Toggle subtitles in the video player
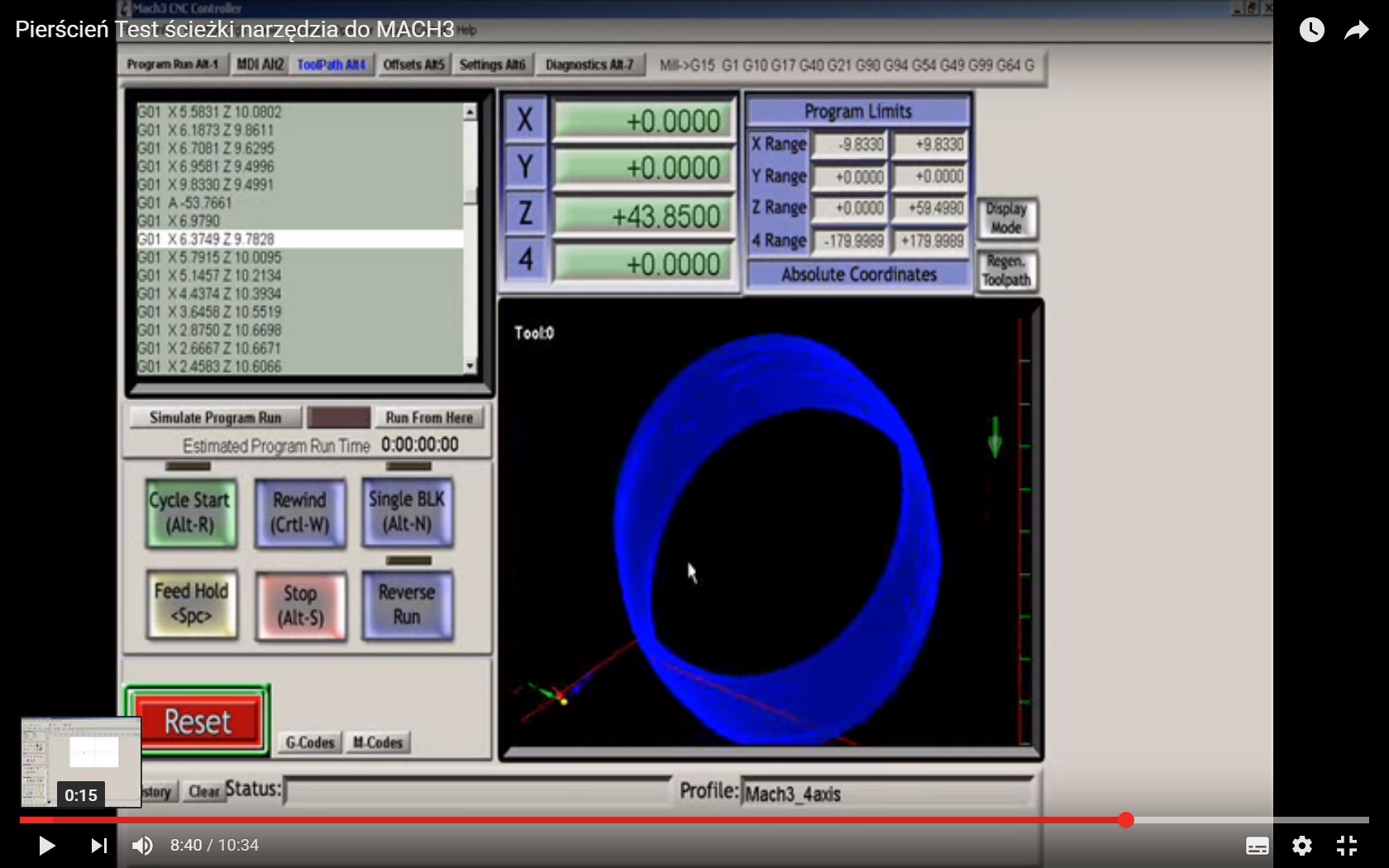The width and height of the screenshot is (1389, 868). 1258,845
